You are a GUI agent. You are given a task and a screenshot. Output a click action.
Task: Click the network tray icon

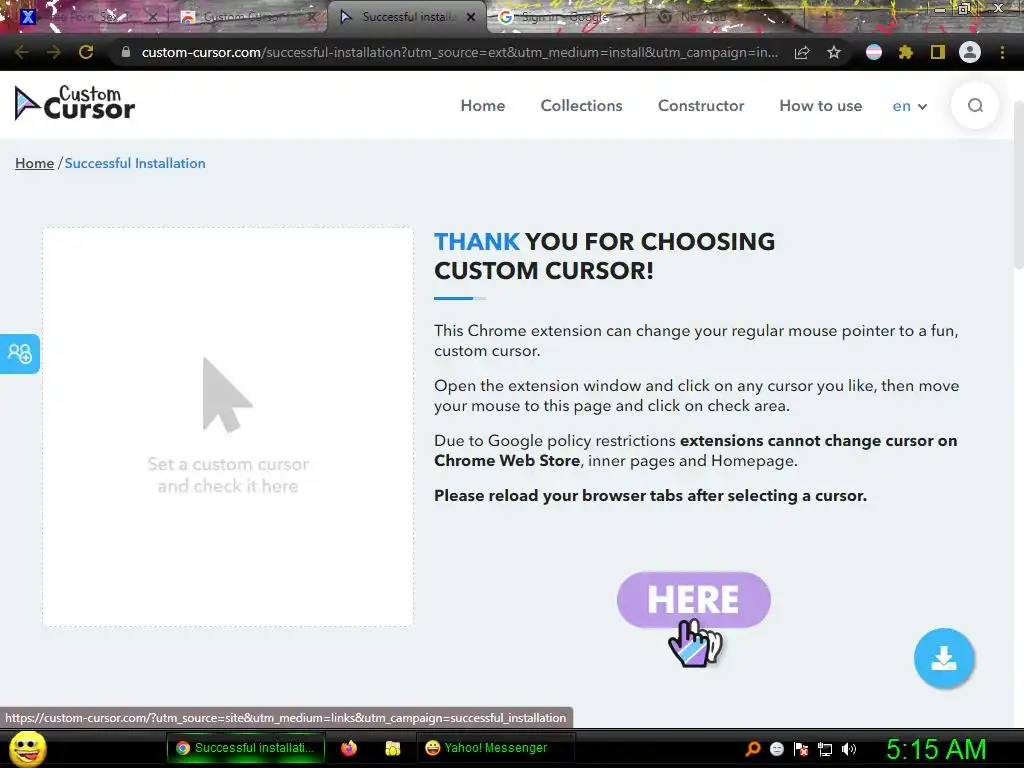[825, 749]
